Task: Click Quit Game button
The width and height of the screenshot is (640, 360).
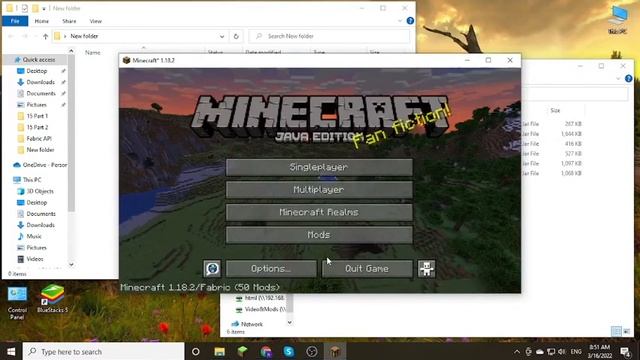Action: (367, 269)
